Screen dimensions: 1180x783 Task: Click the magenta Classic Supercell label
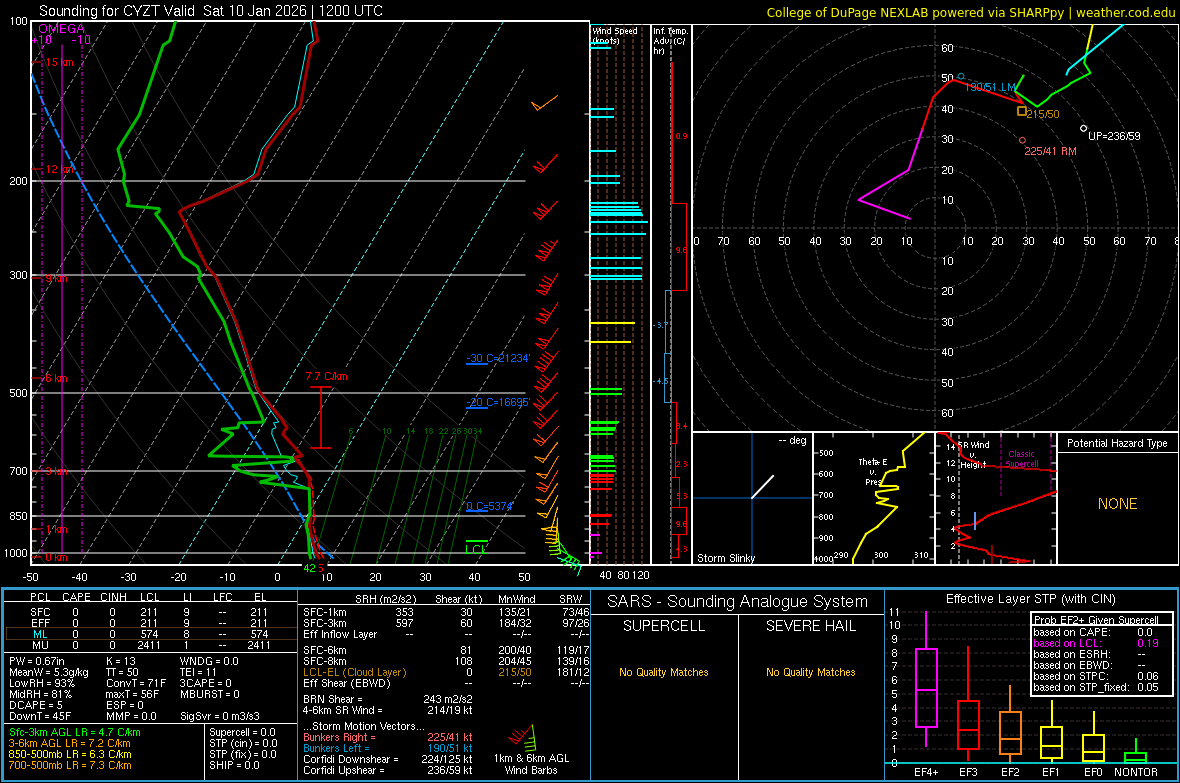[x=1022, y=459]
